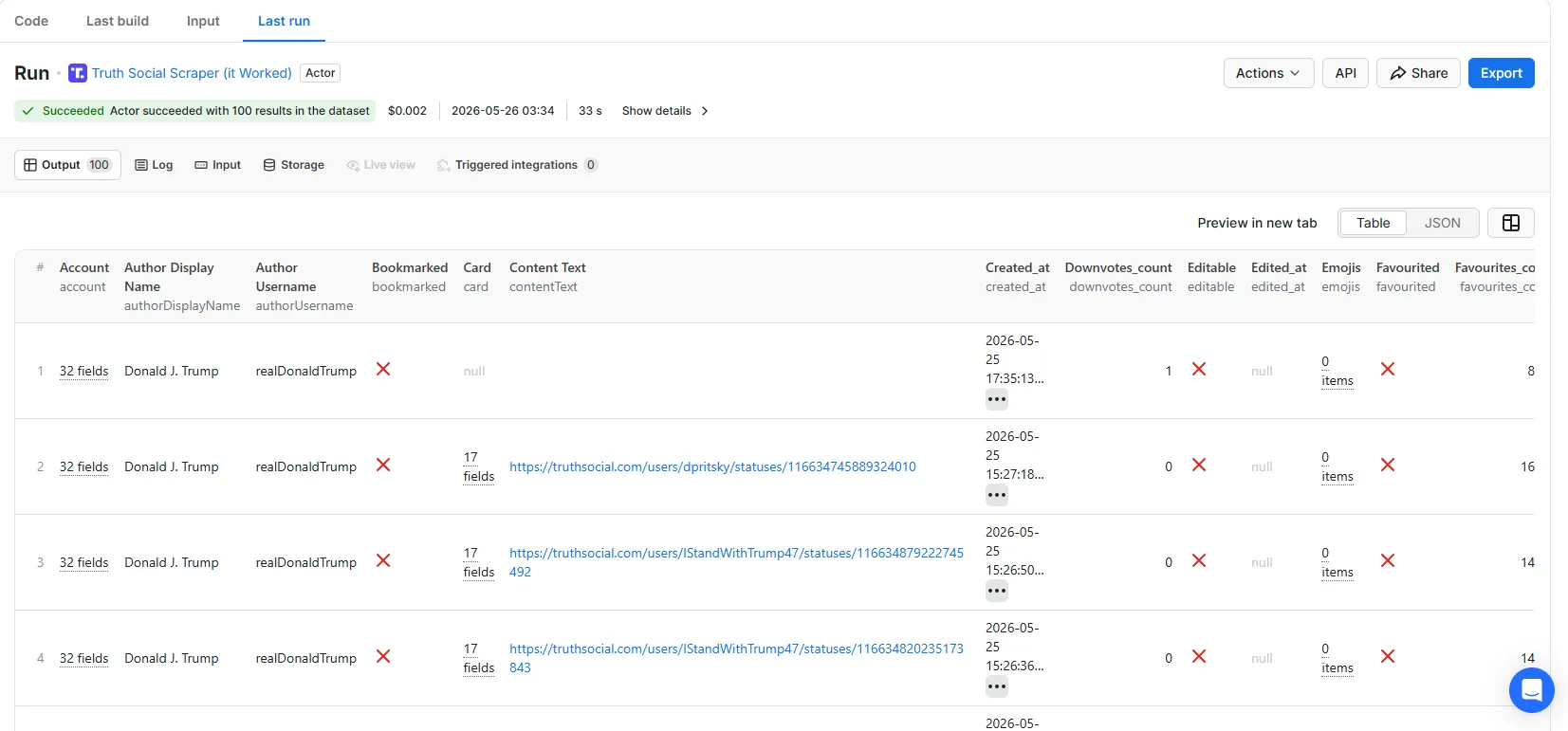Open the Storage tab
The width and height of the screenshot is (1568, 731).
tap(293, 165)
